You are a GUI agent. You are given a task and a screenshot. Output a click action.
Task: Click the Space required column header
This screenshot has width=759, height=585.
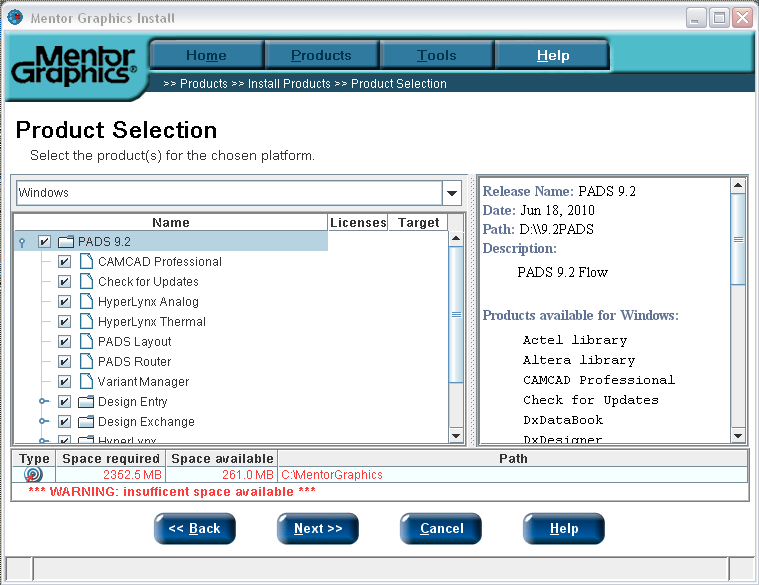coord(111,459)
